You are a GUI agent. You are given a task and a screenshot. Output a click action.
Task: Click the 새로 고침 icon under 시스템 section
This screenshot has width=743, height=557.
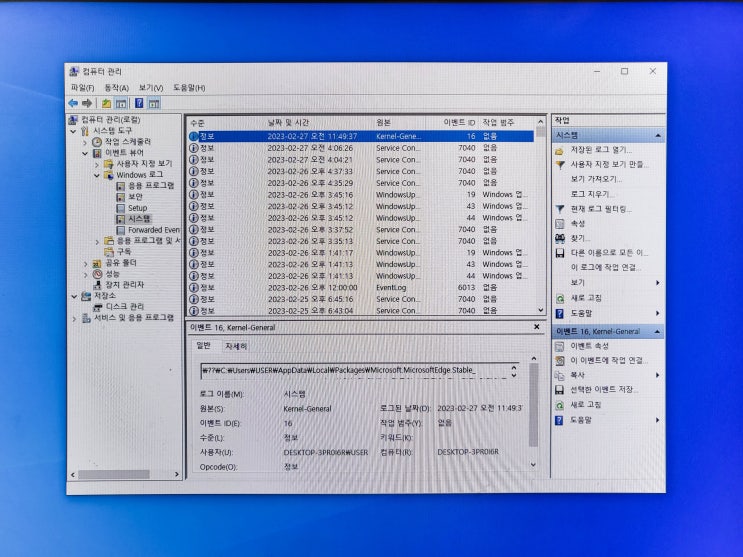[560, 298]
